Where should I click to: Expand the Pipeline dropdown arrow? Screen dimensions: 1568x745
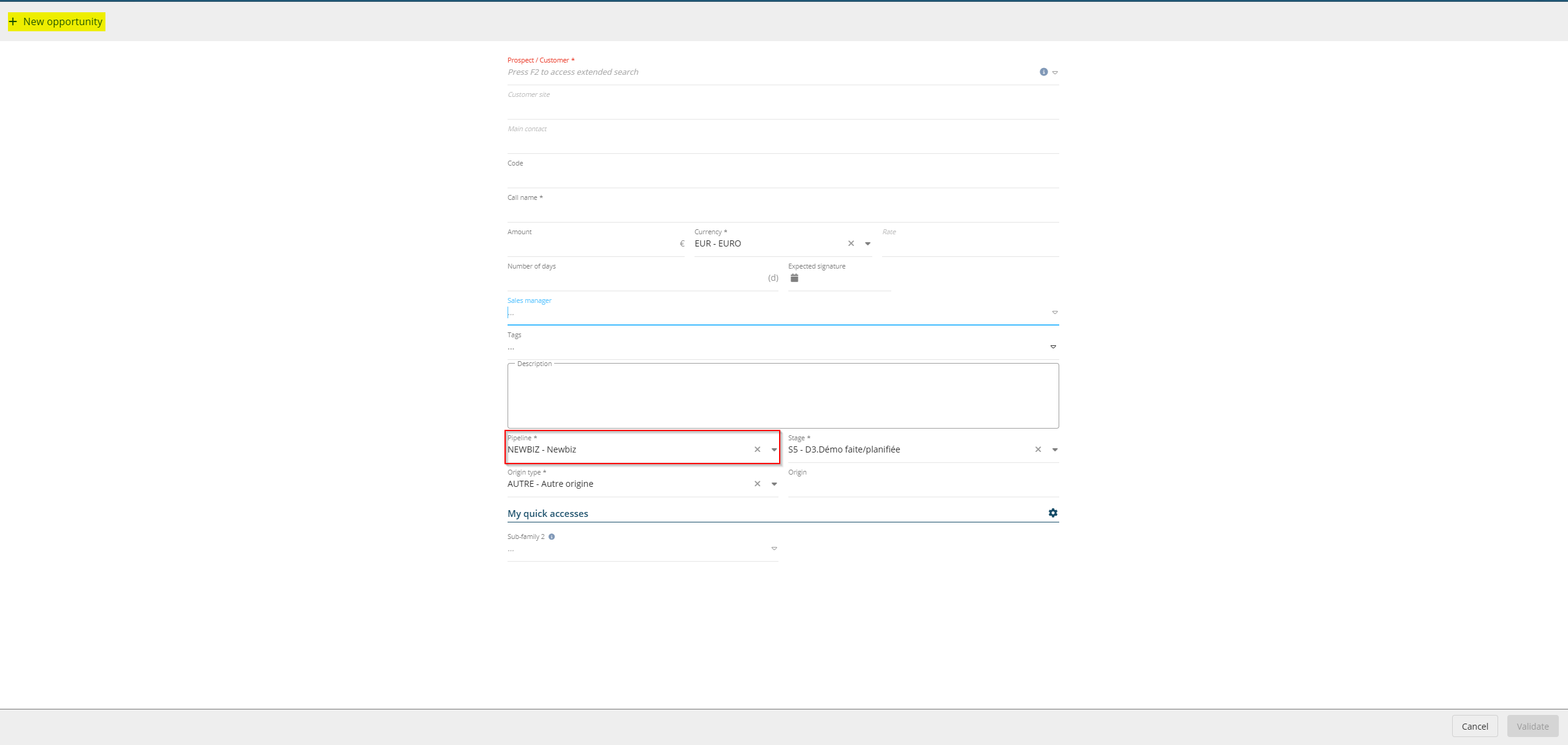click(774, 449)
